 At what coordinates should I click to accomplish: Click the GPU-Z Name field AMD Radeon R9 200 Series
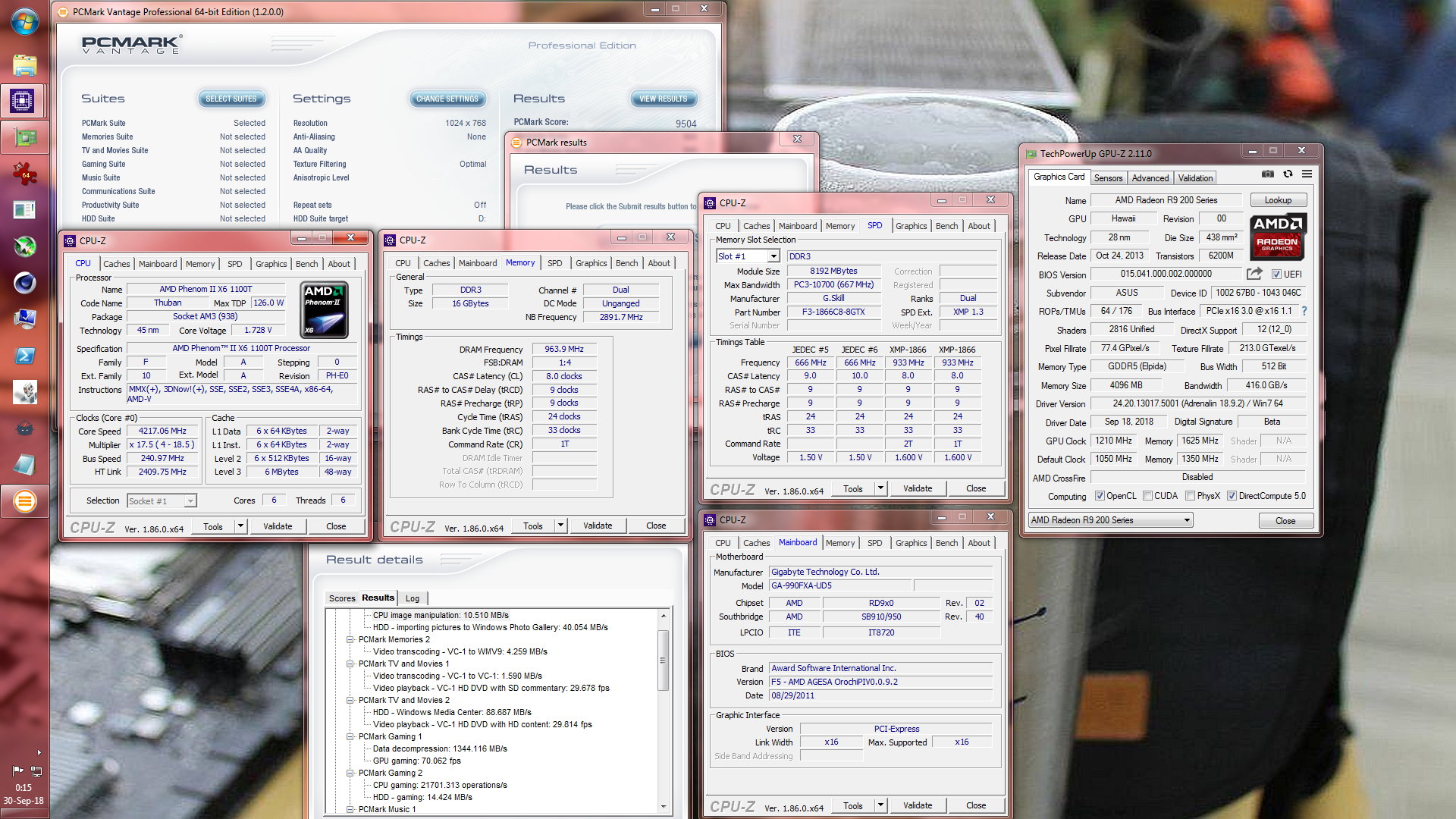click(x=1166, y=200)
